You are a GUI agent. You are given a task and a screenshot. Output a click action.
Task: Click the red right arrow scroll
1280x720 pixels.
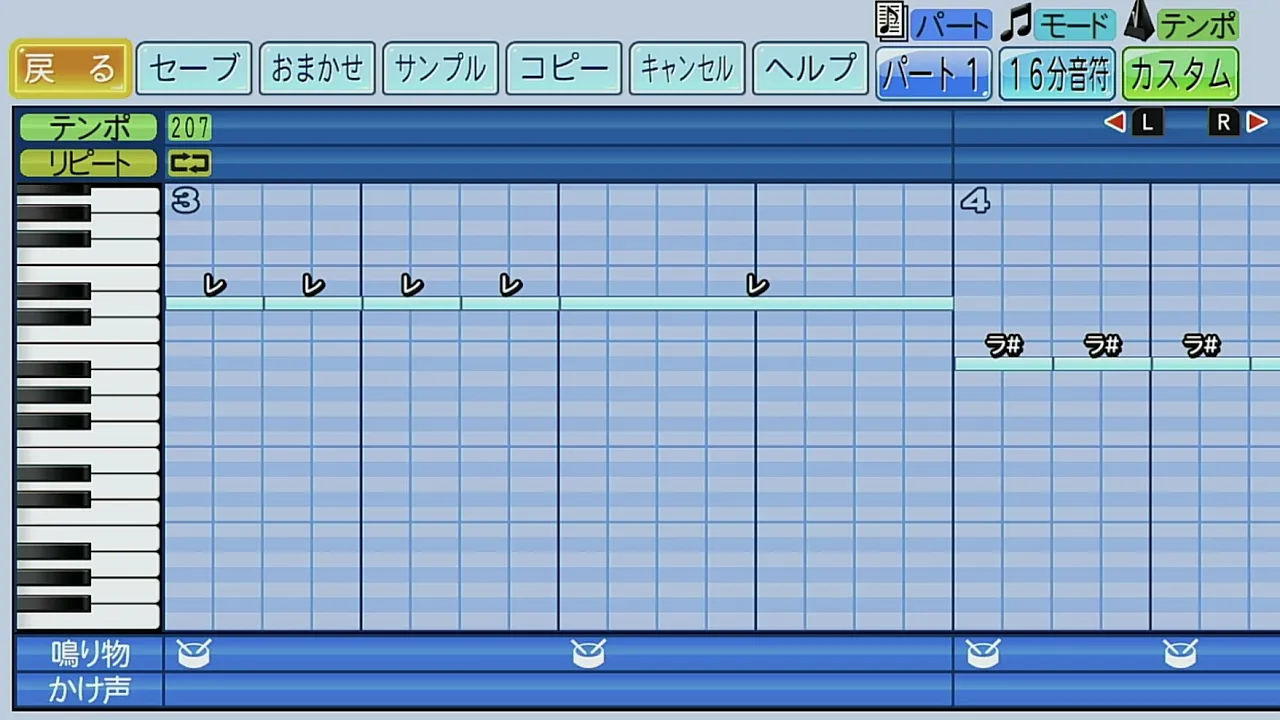[x=1257, y=123]
